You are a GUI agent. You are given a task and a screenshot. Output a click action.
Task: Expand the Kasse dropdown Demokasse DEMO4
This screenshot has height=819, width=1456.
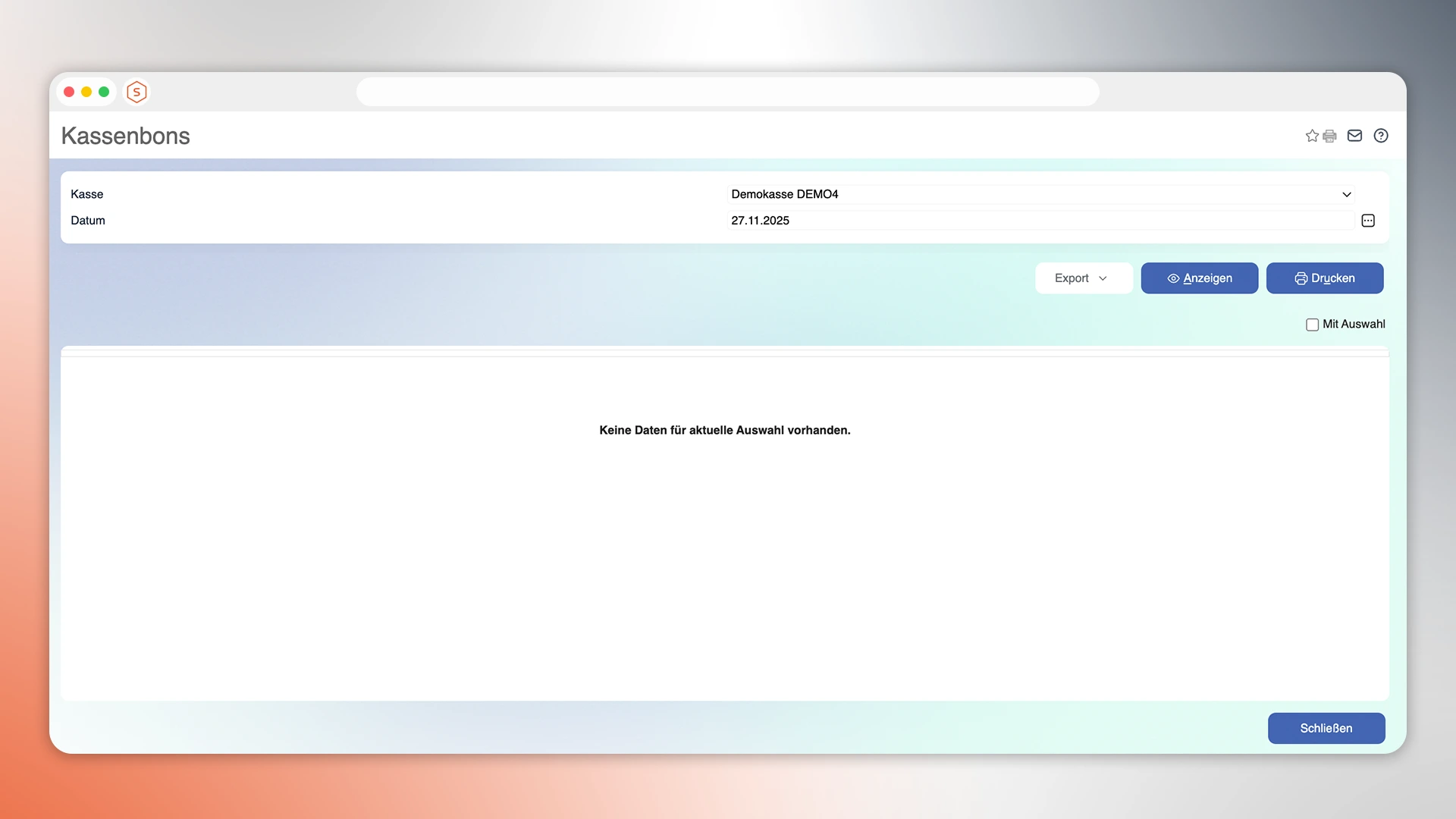click(1040, 194)
